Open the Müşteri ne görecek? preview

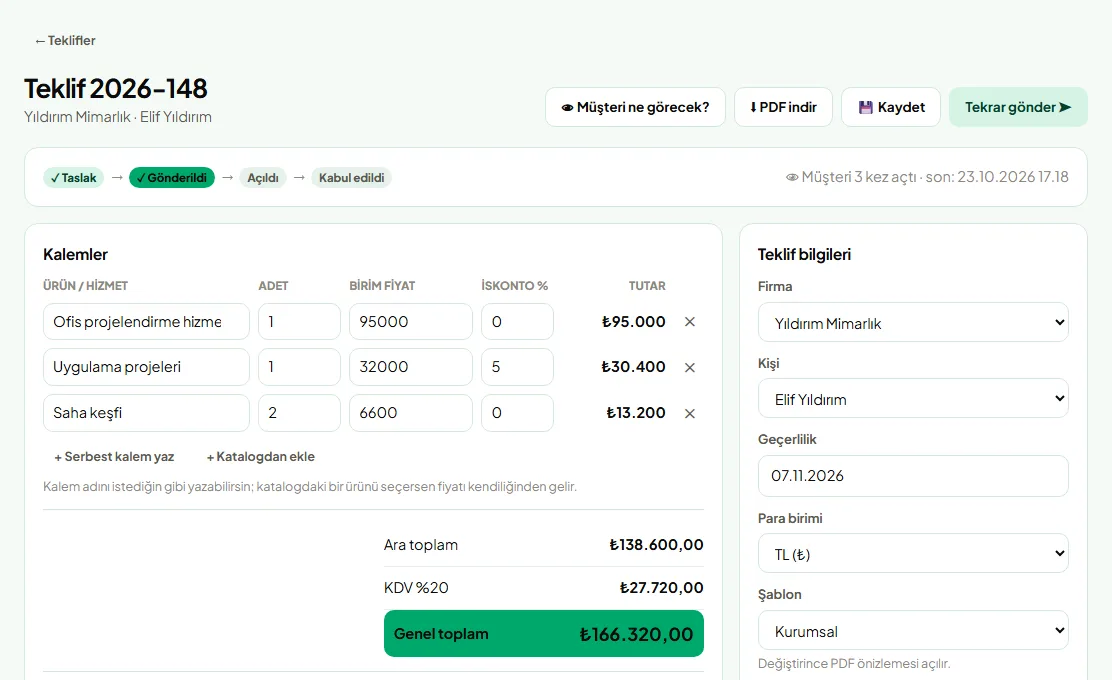(x=635, y=107)
